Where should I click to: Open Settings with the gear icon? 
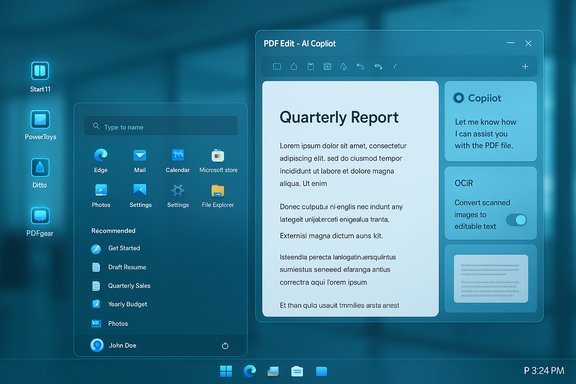pos(178,190)
